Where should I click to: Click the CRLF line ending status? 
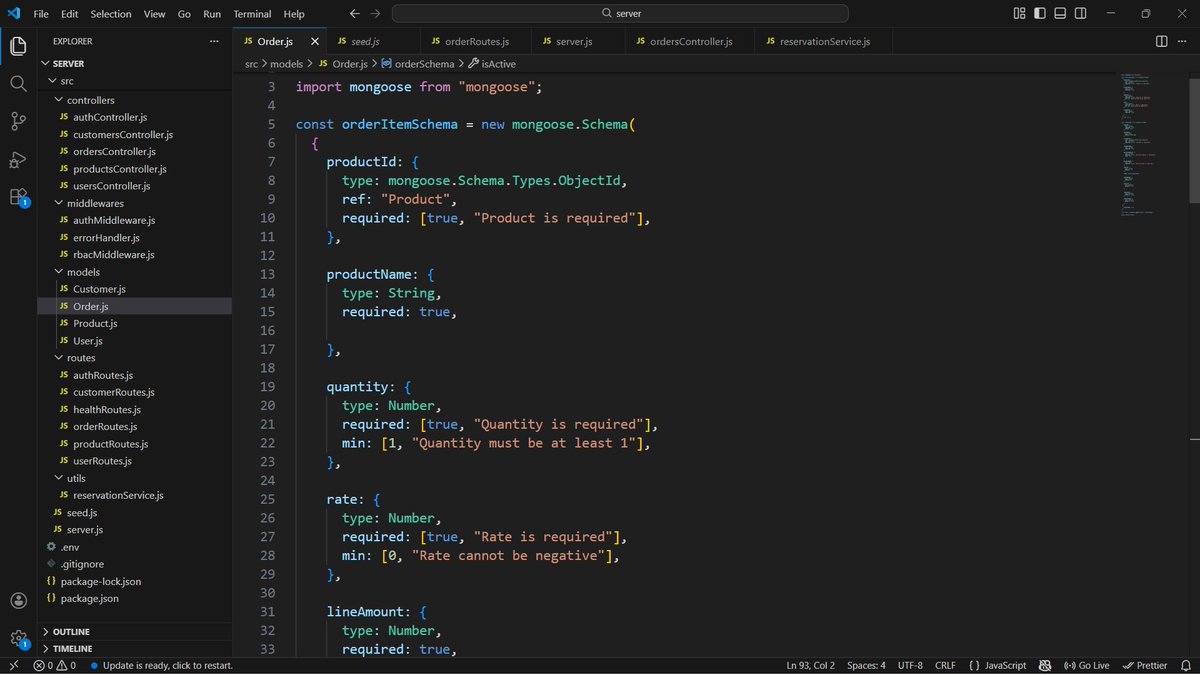[x=945, y=665]
